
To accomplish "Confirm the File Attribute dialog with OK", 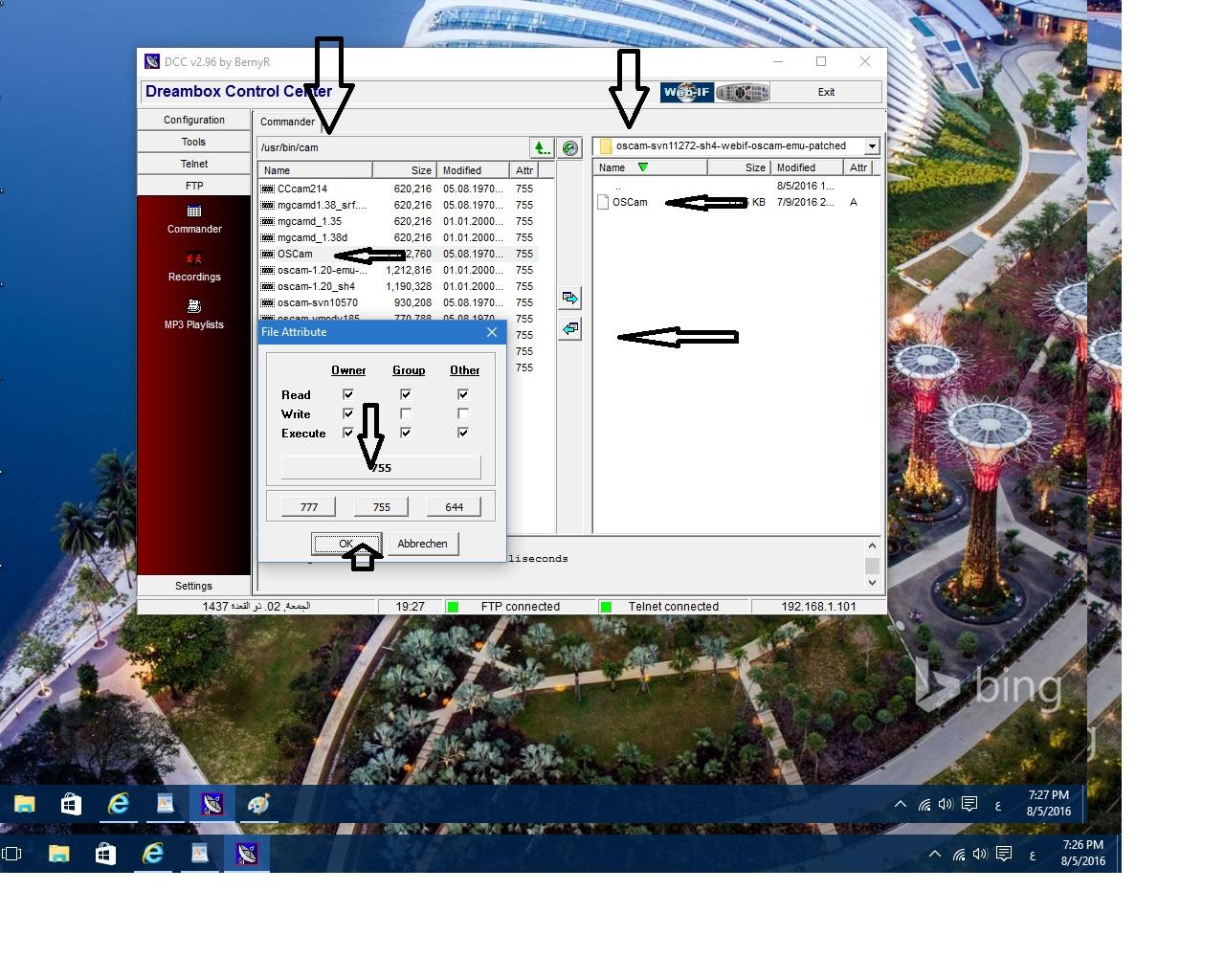I will click(x=346, y=544).
